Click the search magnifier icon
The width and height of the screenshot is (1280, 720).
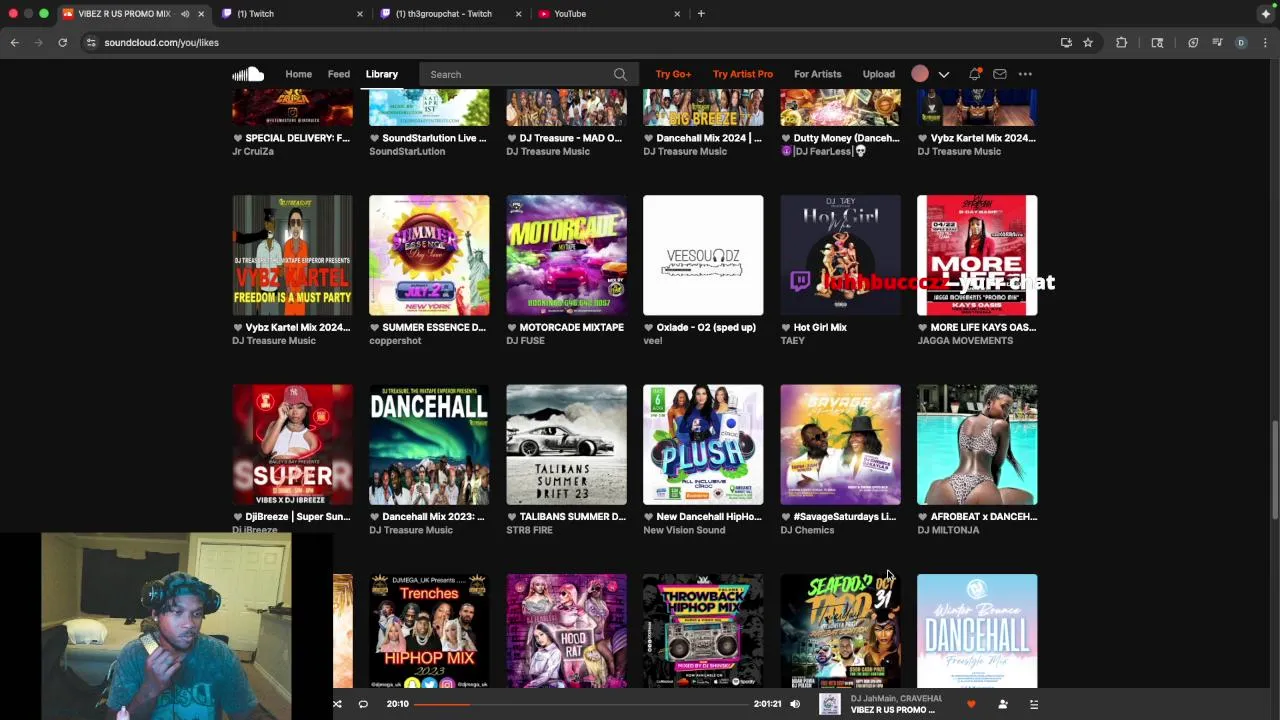pos(620,74)
